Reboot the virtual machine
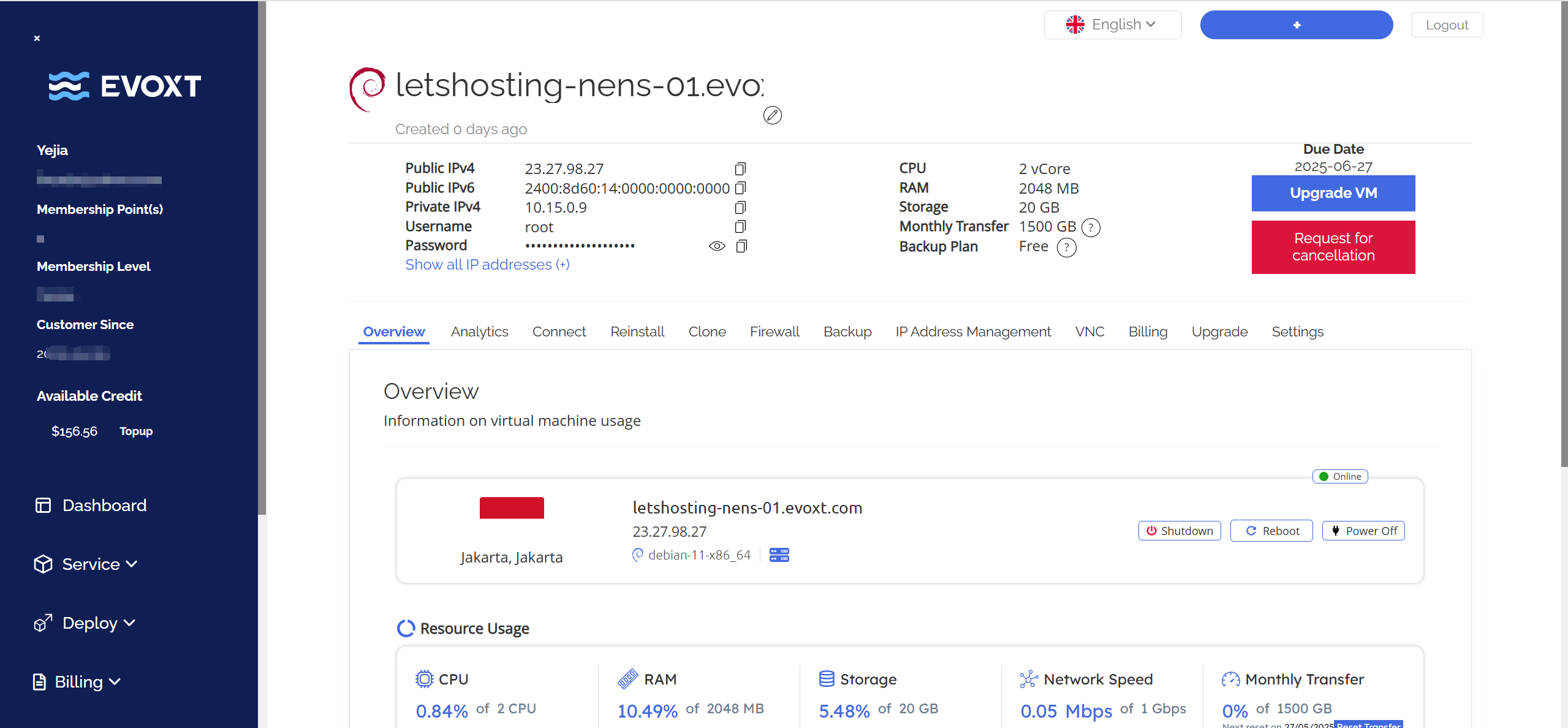The height and width of the screenshot is (728, 1568). tap(1271, 531)
